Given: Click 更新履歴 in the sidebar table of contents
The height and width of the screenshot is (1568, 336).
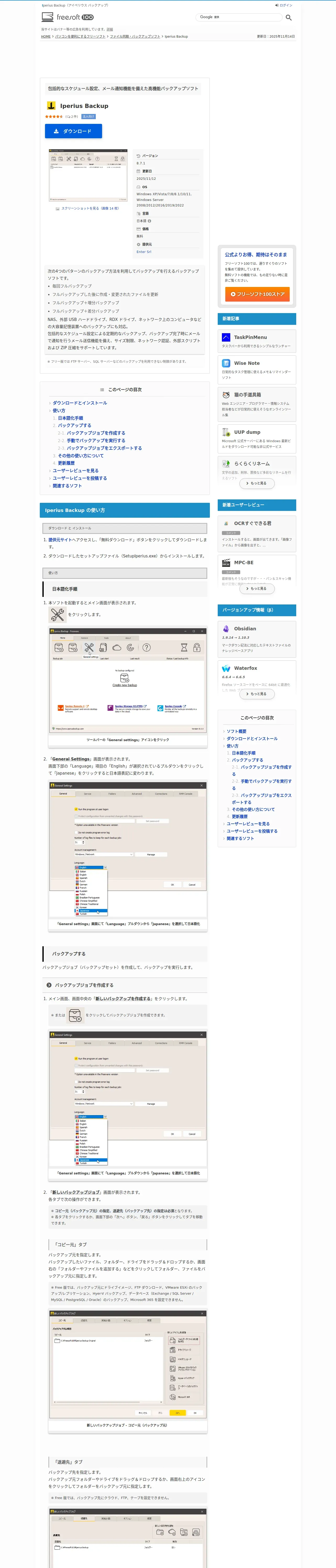Looking at the screenshot, I should coord(240,817).
